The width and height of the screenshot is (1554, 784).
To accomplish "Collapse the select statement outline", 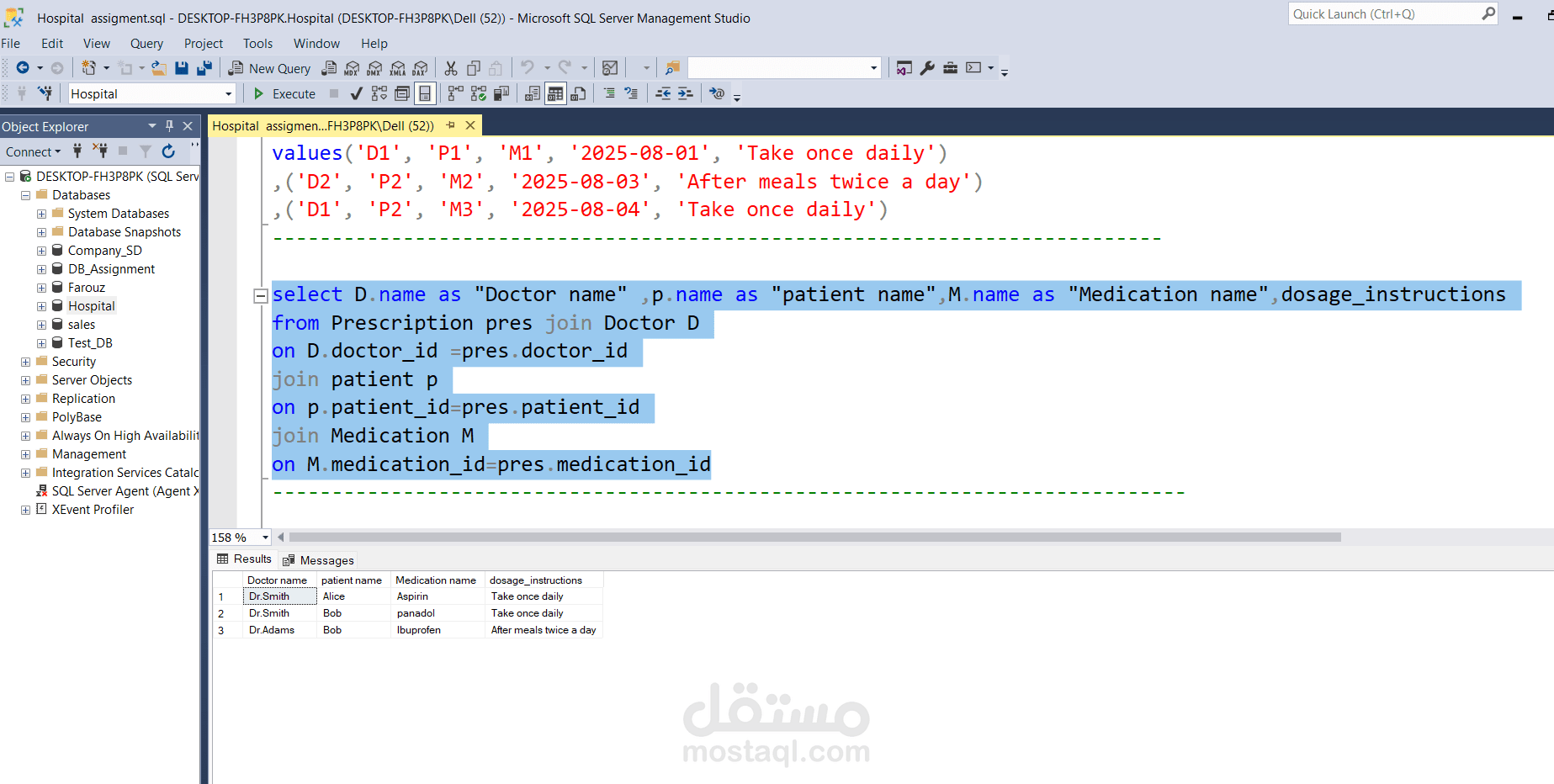I will point(261,295).
